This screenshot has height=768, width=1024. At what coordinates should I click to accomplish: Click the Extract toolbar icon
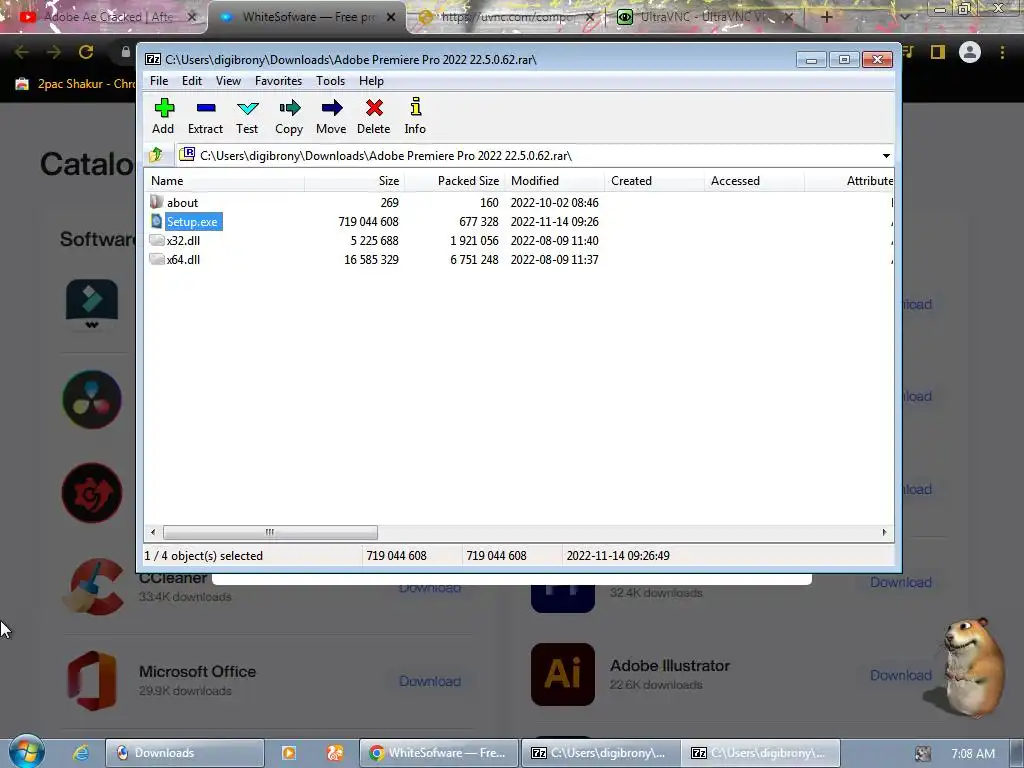click(206, 108)
